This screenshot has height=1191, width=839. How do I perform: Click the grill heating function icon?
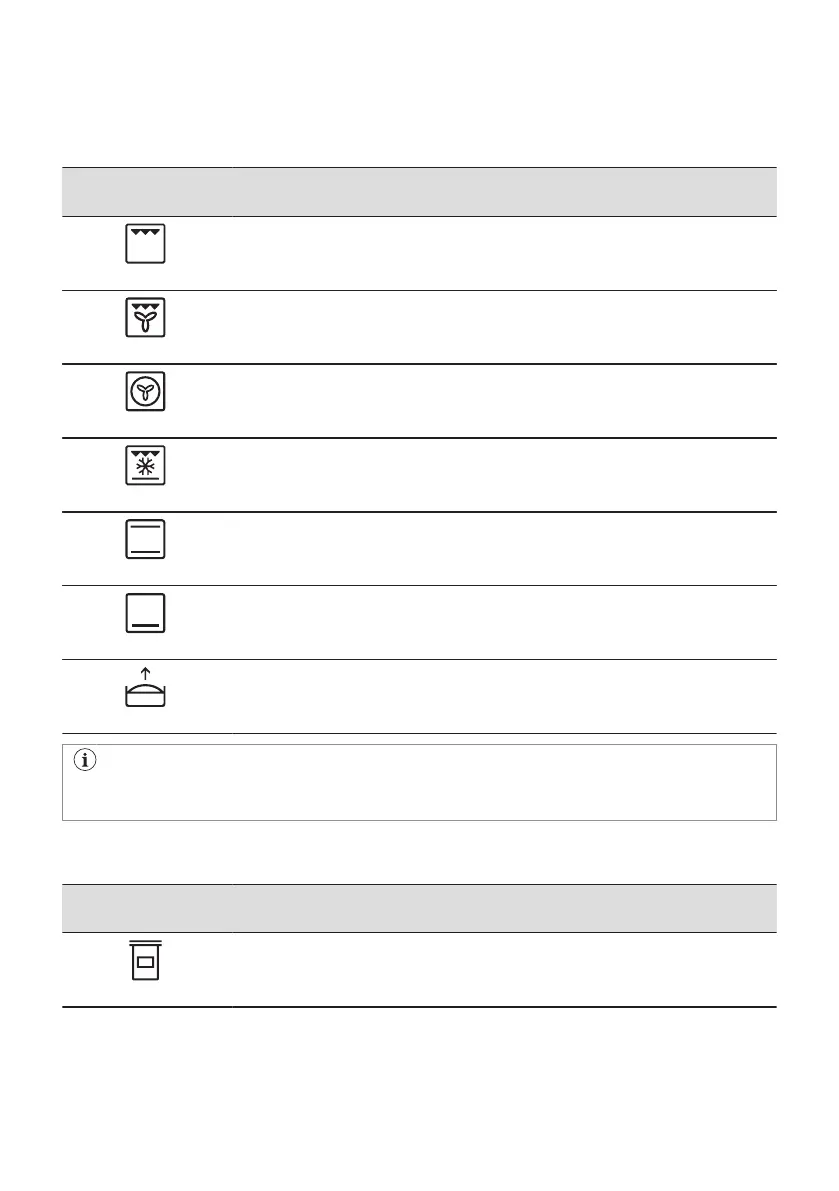pos(146,244)
